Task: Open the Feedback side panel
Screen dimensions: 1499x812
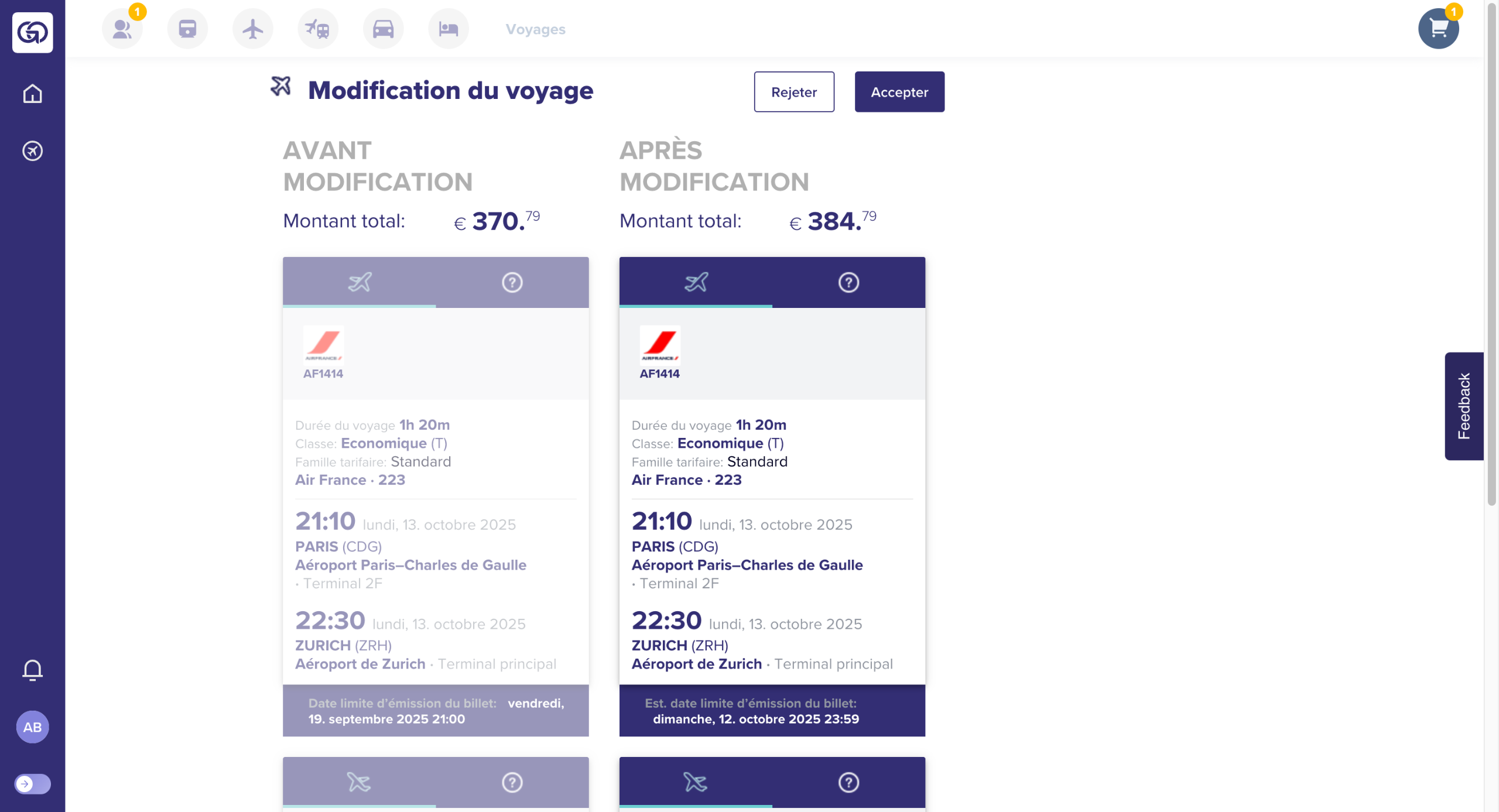Action: (1463, 406)
